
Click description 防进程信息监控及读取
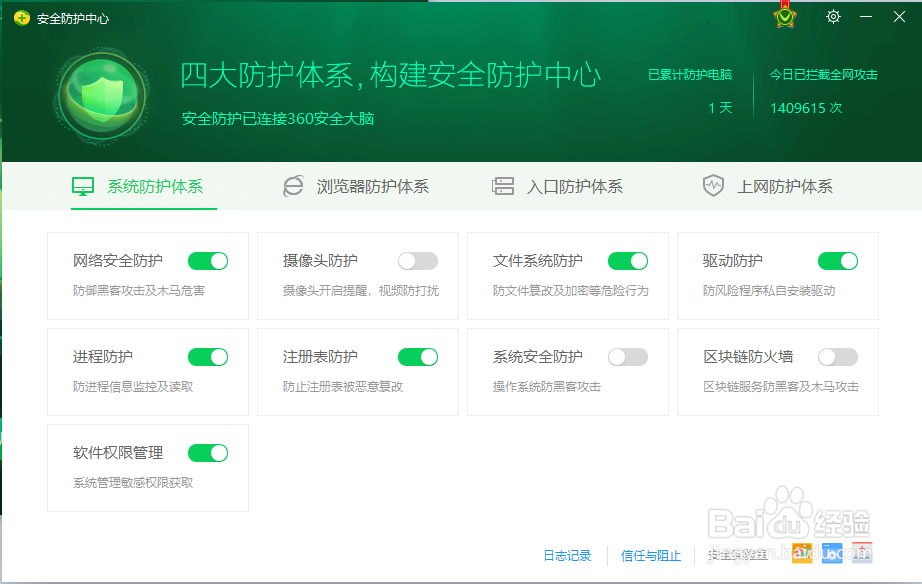tap(133, 386)
